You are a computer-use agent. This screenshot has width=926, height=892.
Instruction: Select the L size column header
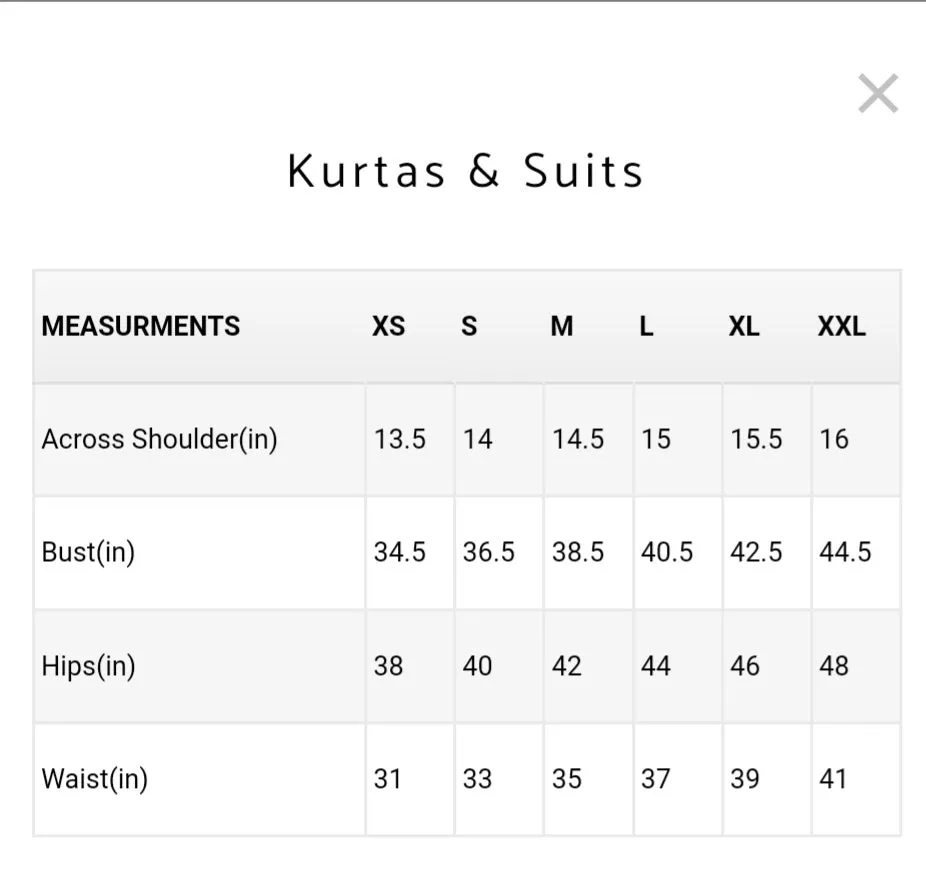click(x=647, y=326)
